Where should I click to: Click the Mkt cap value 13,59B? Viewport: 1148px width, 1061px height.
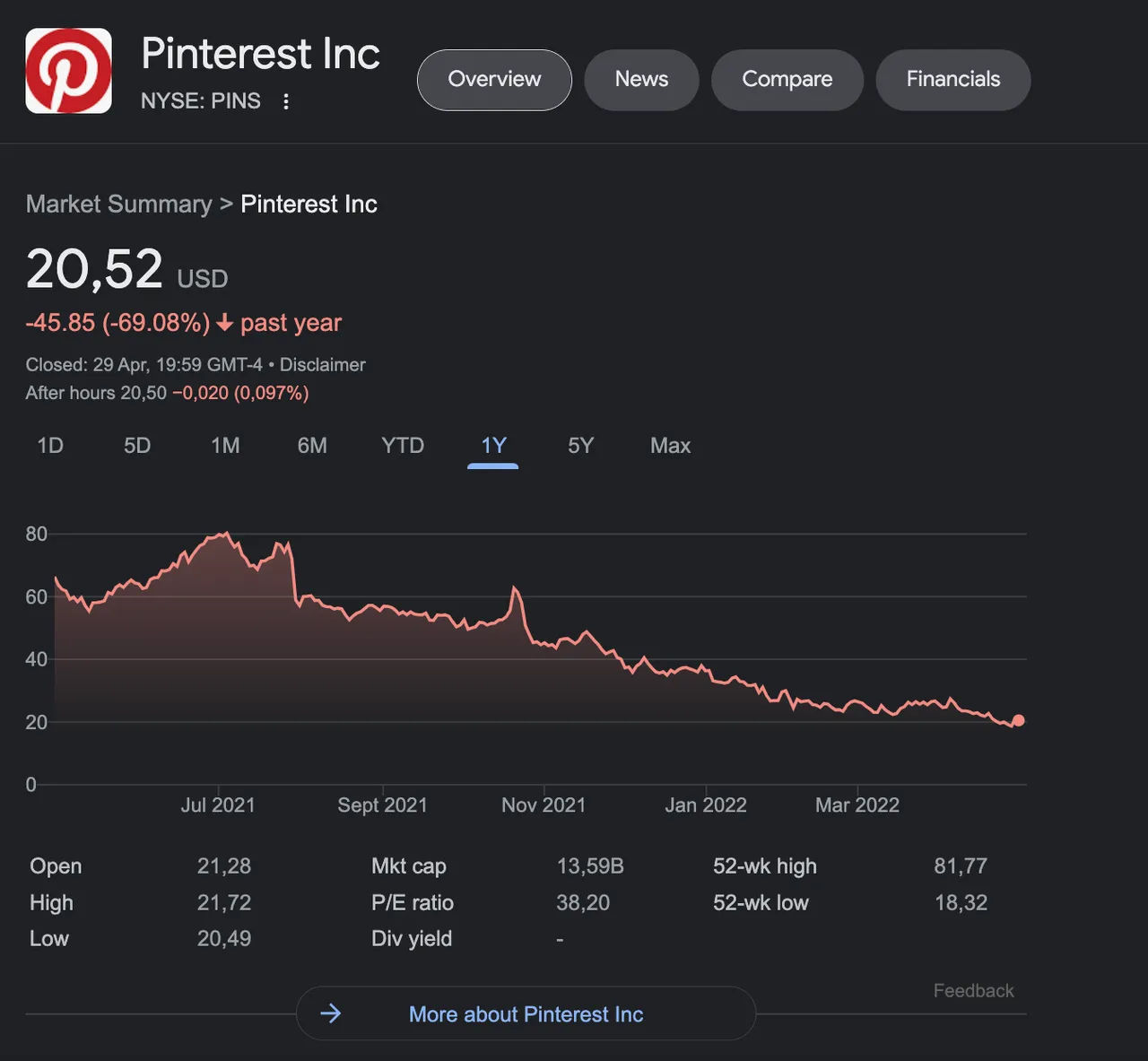[590, 866]
